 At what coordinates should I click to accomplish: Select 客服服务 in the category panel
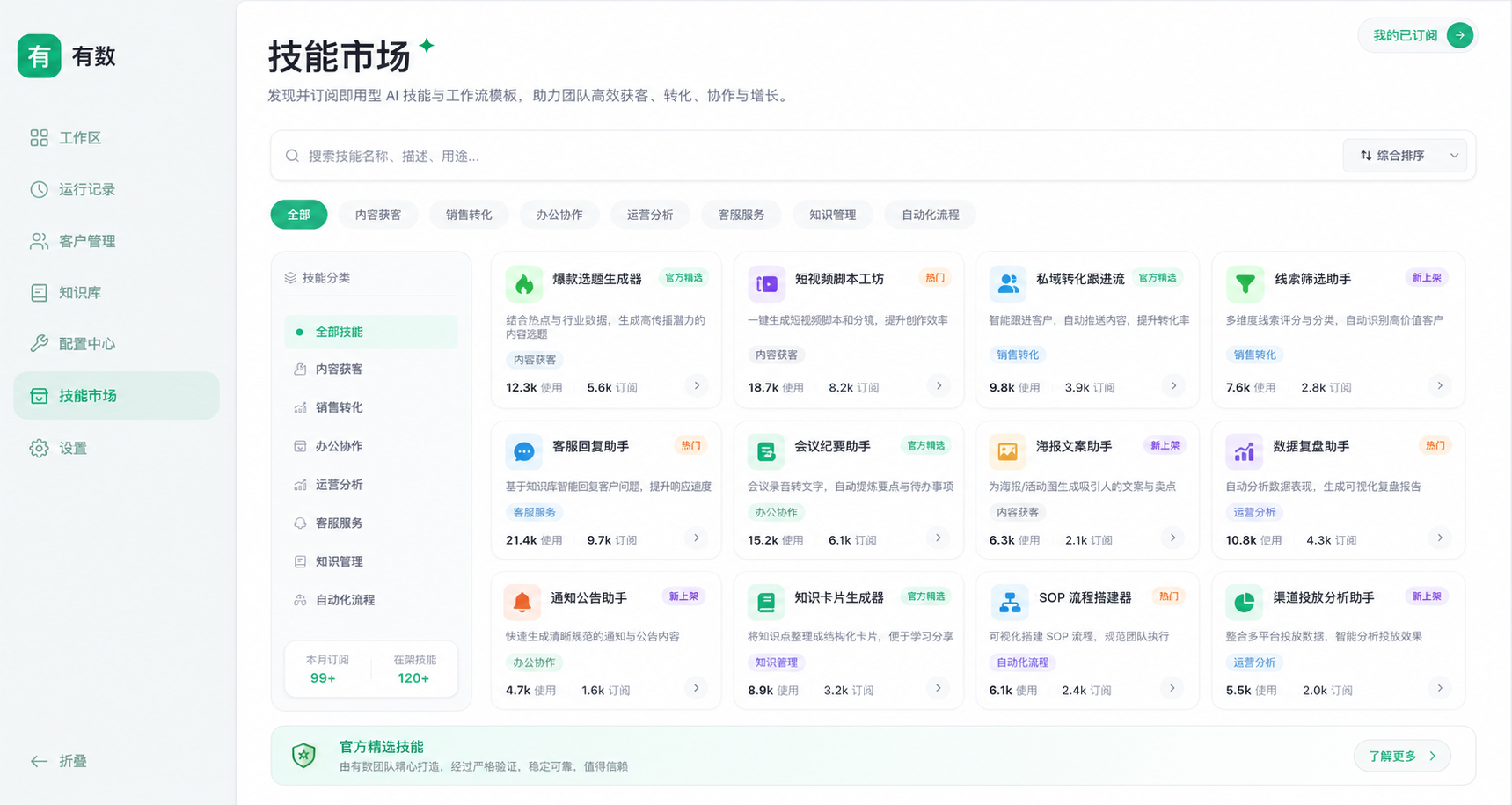pyautogui.click(x=371, y=523)
